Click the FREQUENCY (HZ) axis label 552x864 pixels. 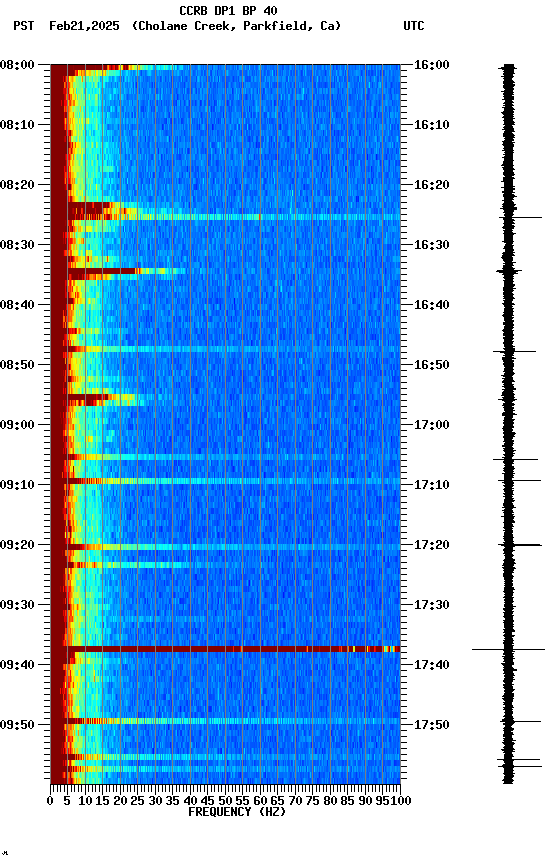[x=237, y=812]
